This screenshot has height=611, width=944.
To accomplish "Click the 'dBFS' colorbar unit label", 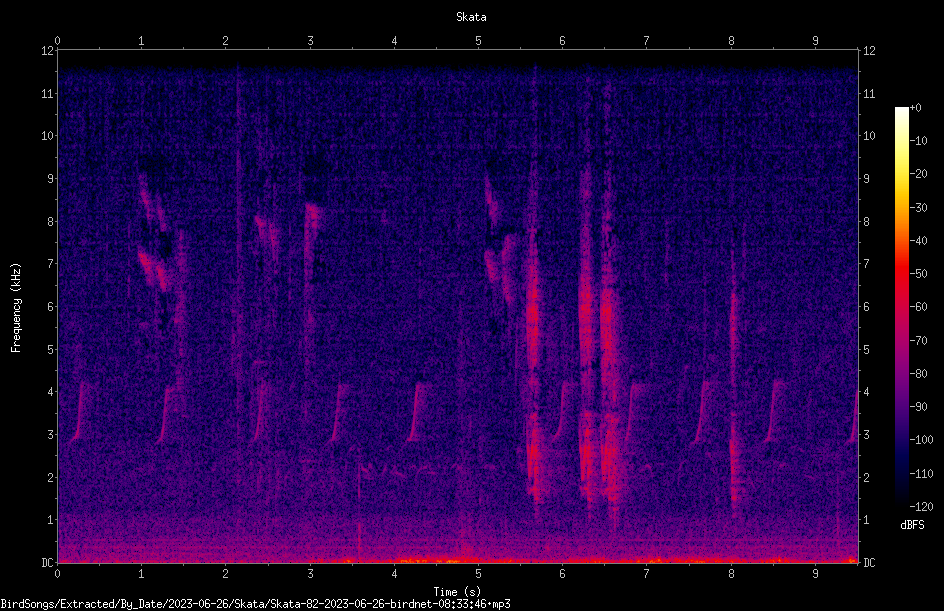I will 912,525.
